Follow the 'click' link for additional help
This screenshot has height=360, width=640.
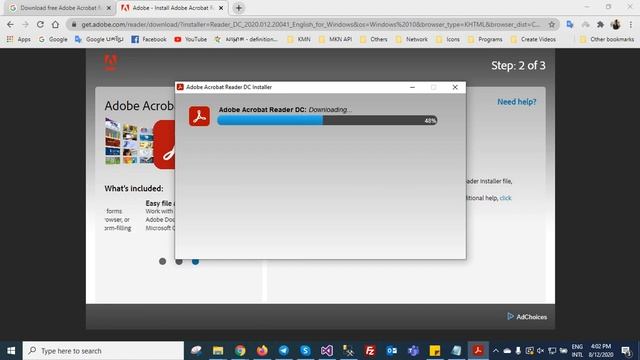click(x=505, y=198)
